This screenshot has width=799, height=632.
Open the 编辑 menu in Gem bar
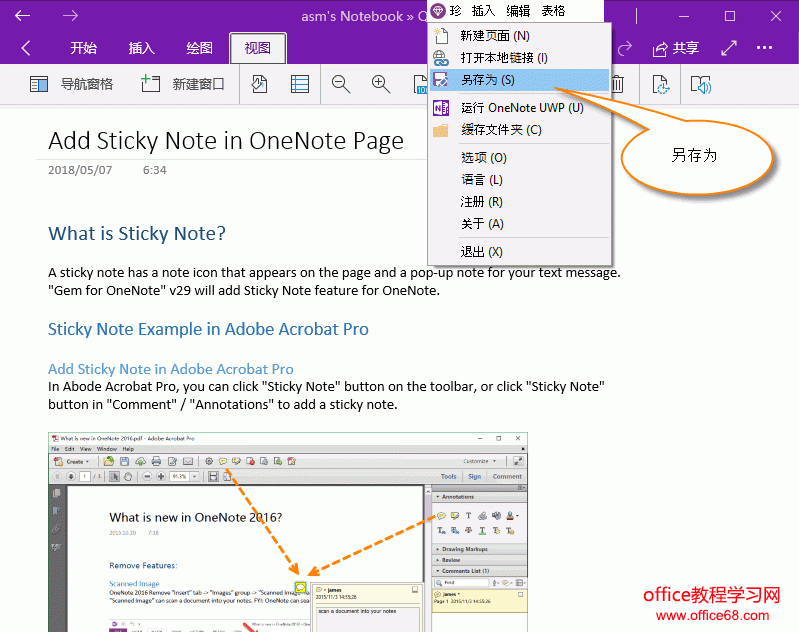click(518, 11)
